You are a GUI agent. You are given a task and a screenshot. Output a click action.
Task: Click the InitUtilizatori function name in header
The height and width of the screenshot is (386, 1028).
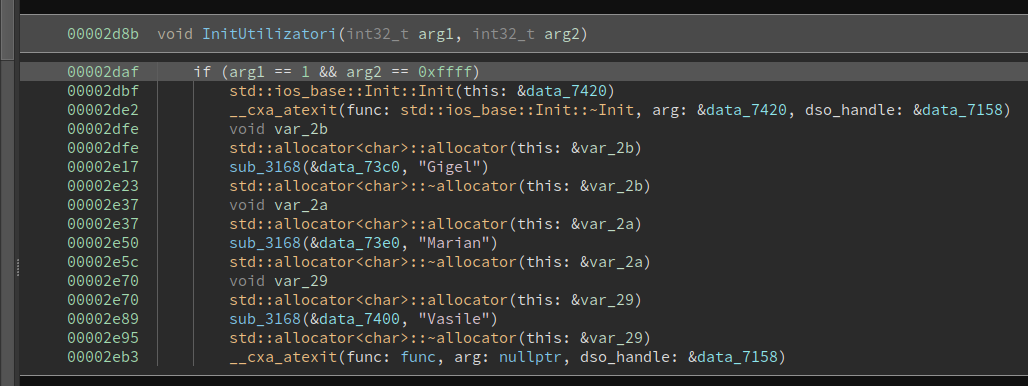pos(269,33)
